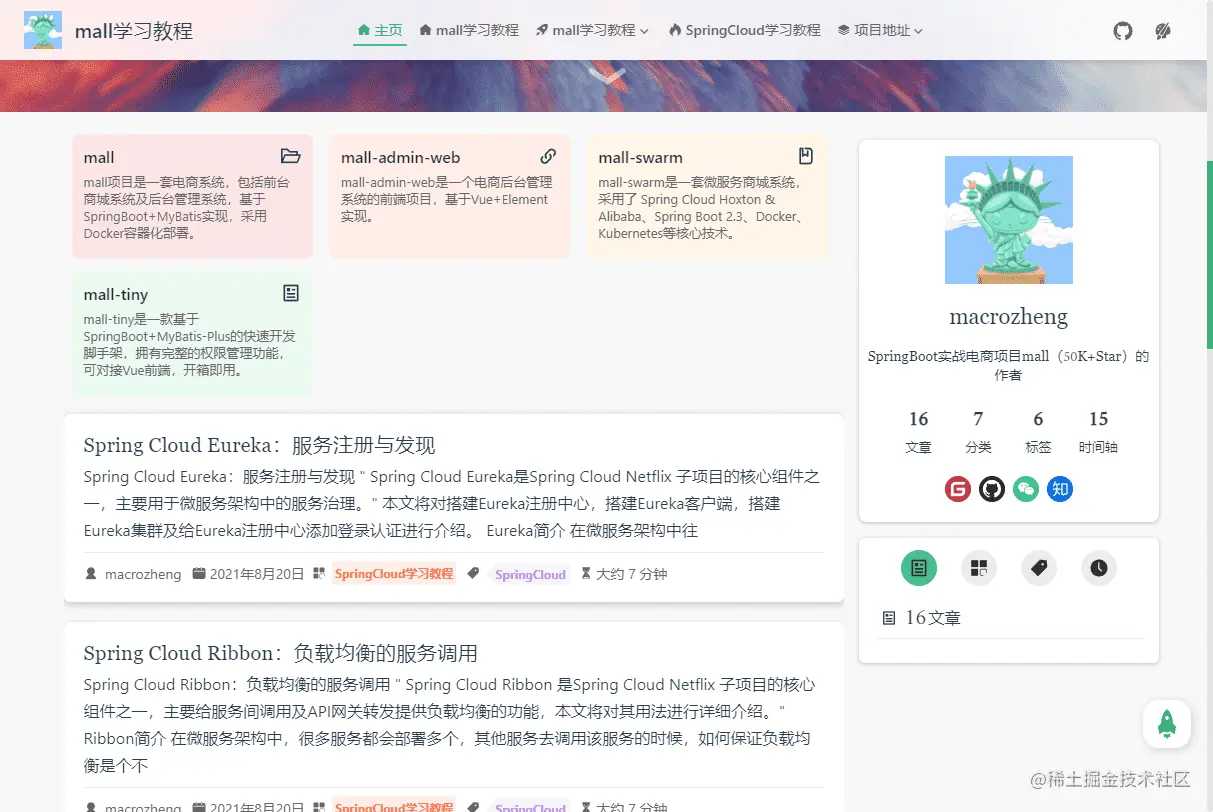Open the GitHub repository icon in navbar
The image size is (1213, 812).
pyautogui.click(x=1123, y=31)
